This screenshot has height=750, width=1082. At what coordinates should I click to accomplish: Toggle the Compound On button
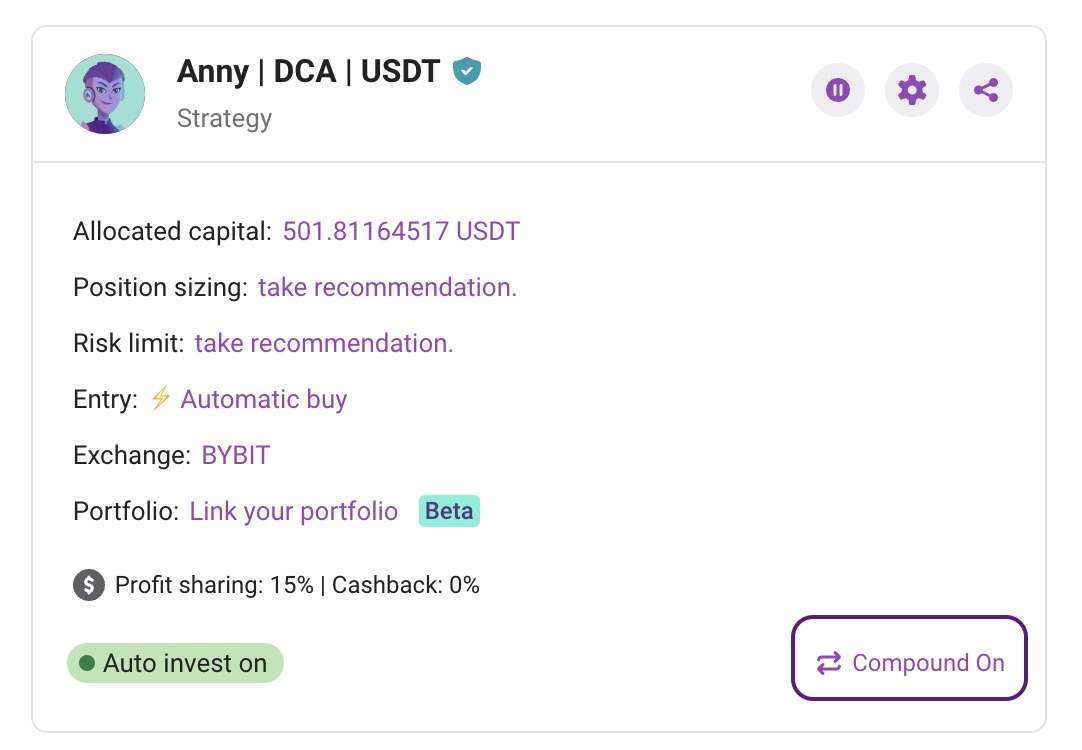(909, 658)
